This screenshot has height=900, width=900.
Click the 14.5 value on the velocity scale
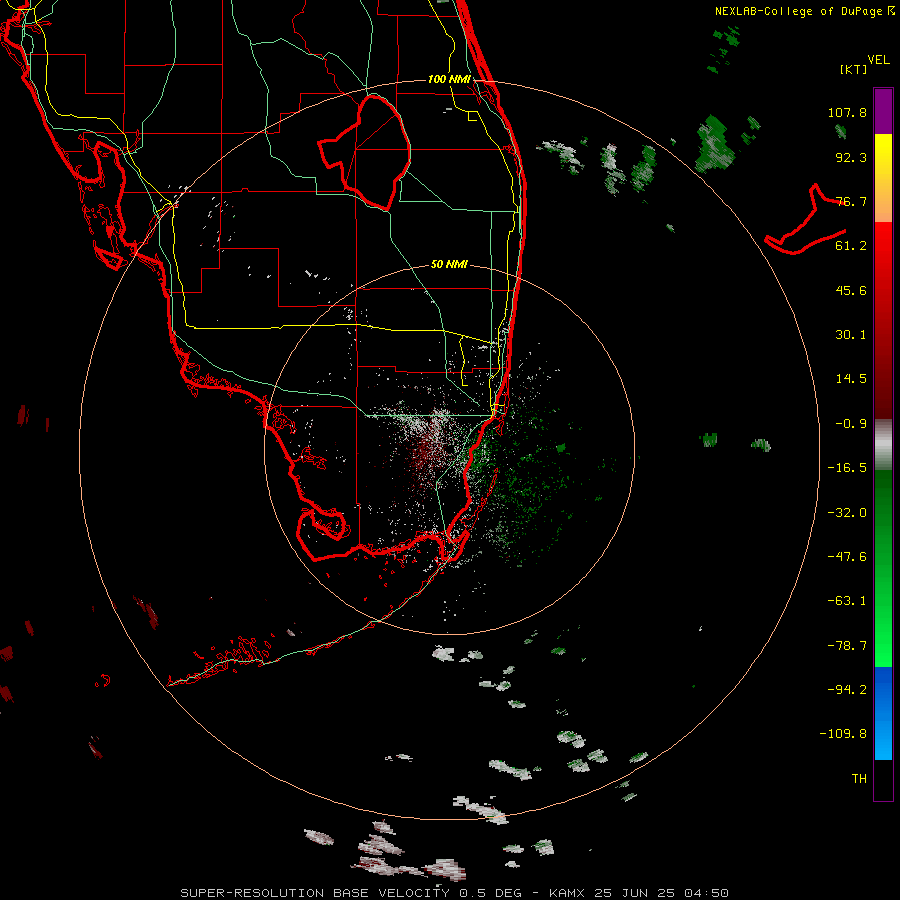click(851, 379)
